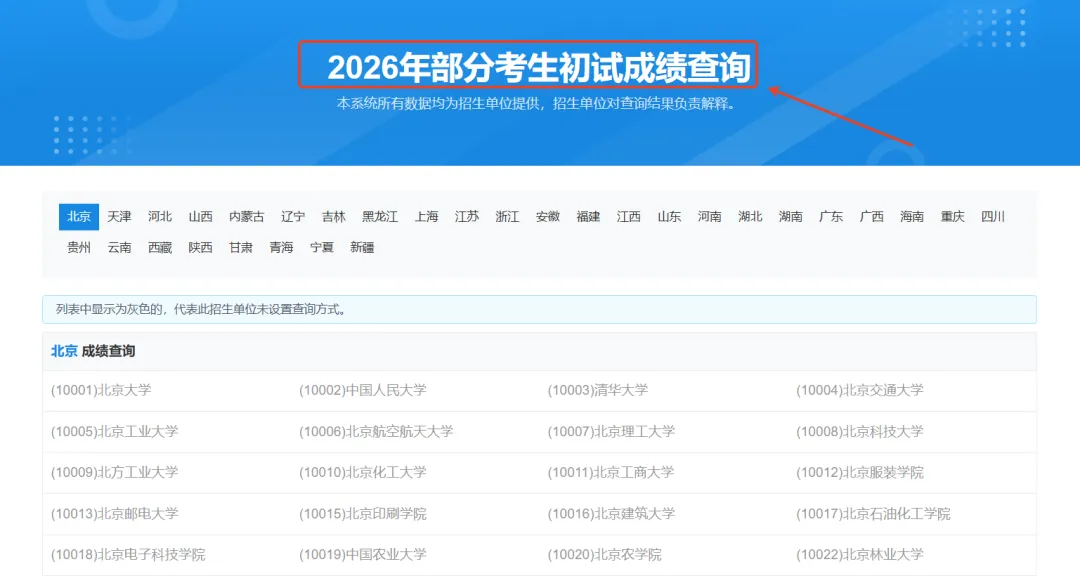The image size is (1080, 576).
Task: Open (10019)中国农业大学 entry
Action: point(363,555)
